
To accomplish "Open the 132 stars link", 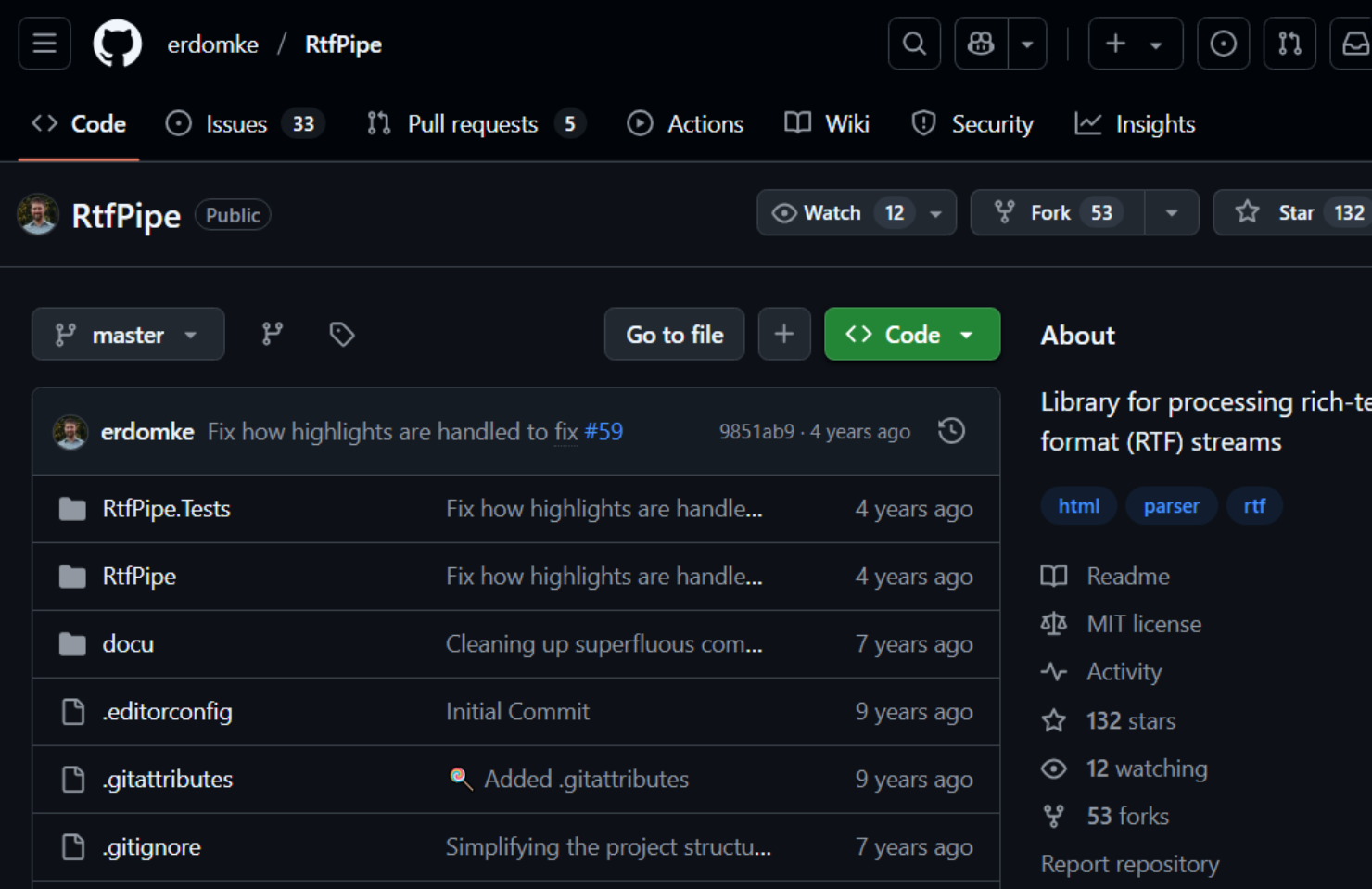I will [1108, 720].
